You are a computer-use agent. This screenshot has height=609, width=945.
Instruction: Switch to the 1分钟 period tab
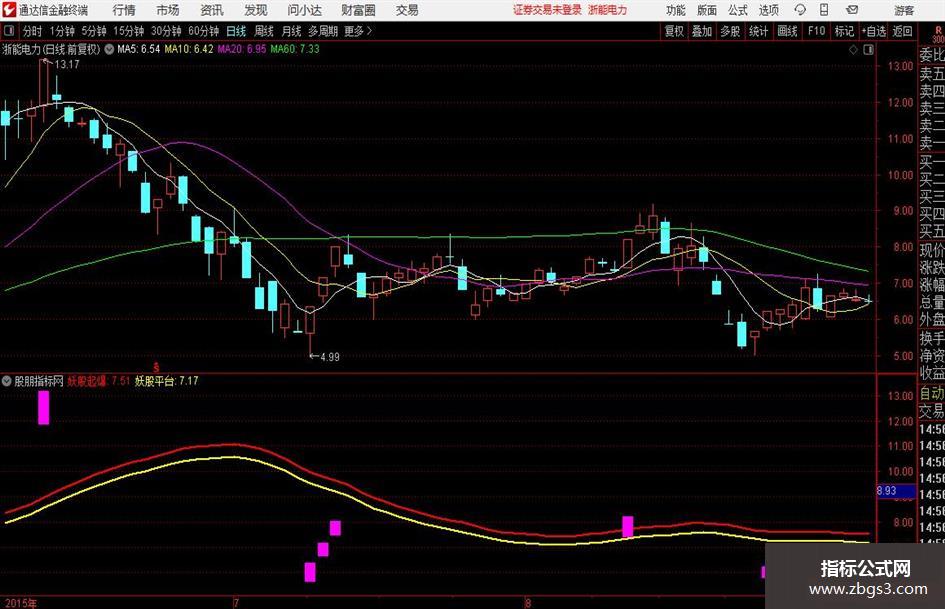[x=61, y=31]
